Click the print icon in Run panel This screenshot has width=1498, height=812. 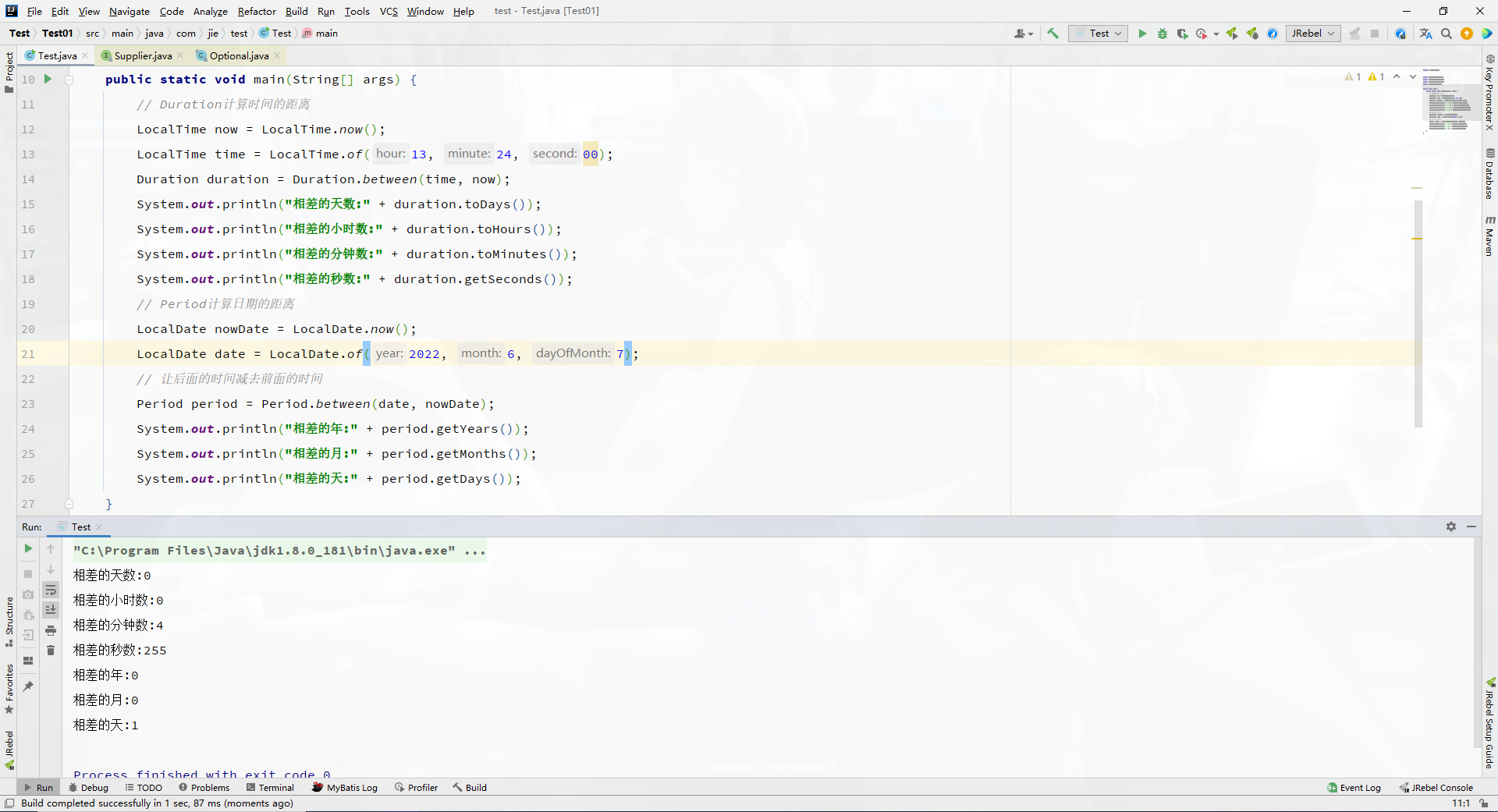pos(51,630)
